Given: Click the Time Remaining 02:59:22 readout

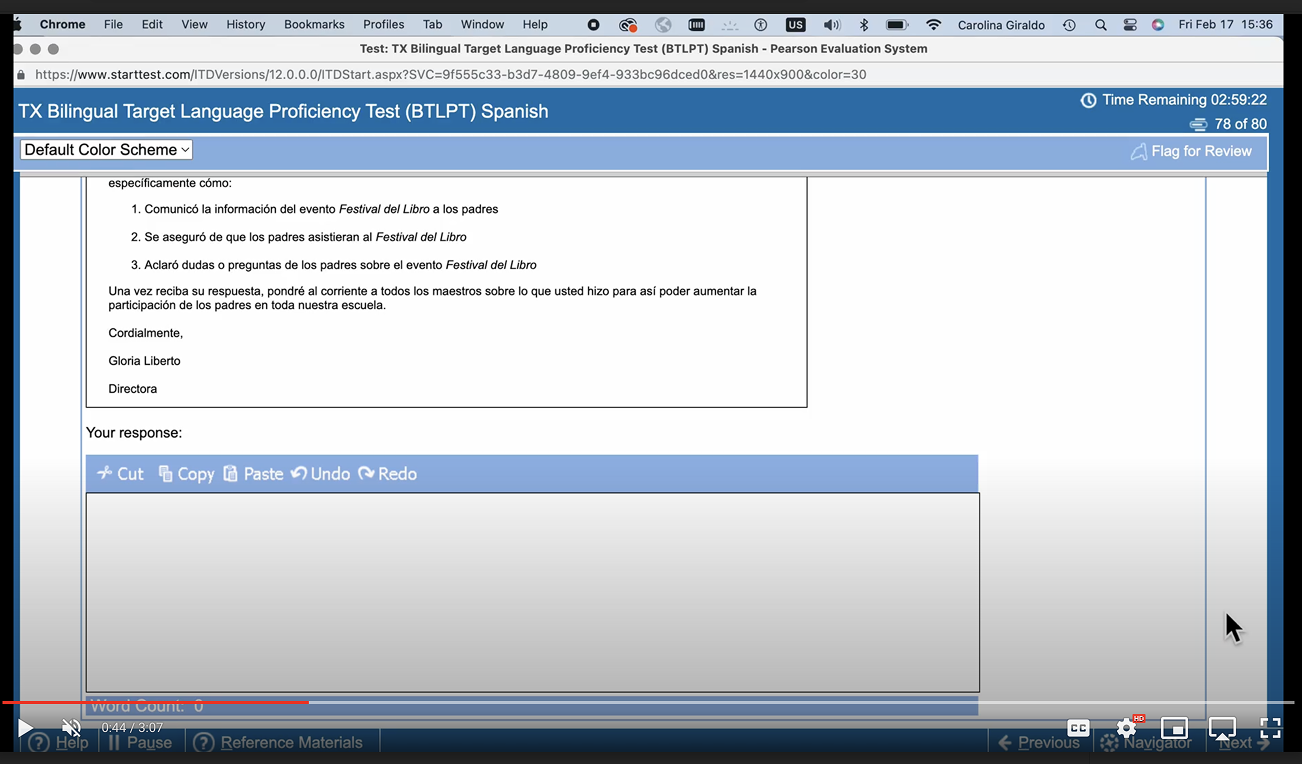Looking at the screenshot, I should (1184, 100).
